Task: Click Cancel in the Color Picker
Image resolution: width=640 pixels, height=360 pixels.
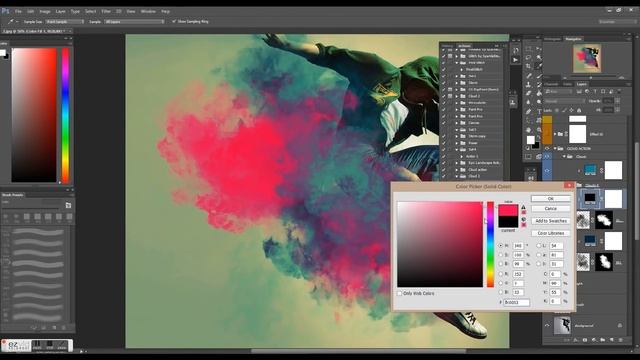Action: (551, 209)
